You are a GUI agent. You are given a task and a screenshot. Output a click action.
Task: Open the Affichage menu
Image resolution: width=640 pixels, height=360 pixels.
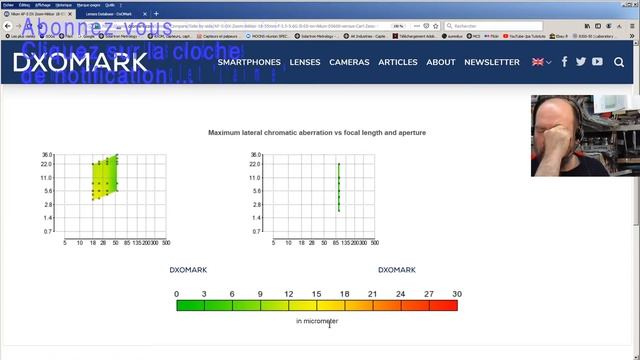click(x=42, y=5)
